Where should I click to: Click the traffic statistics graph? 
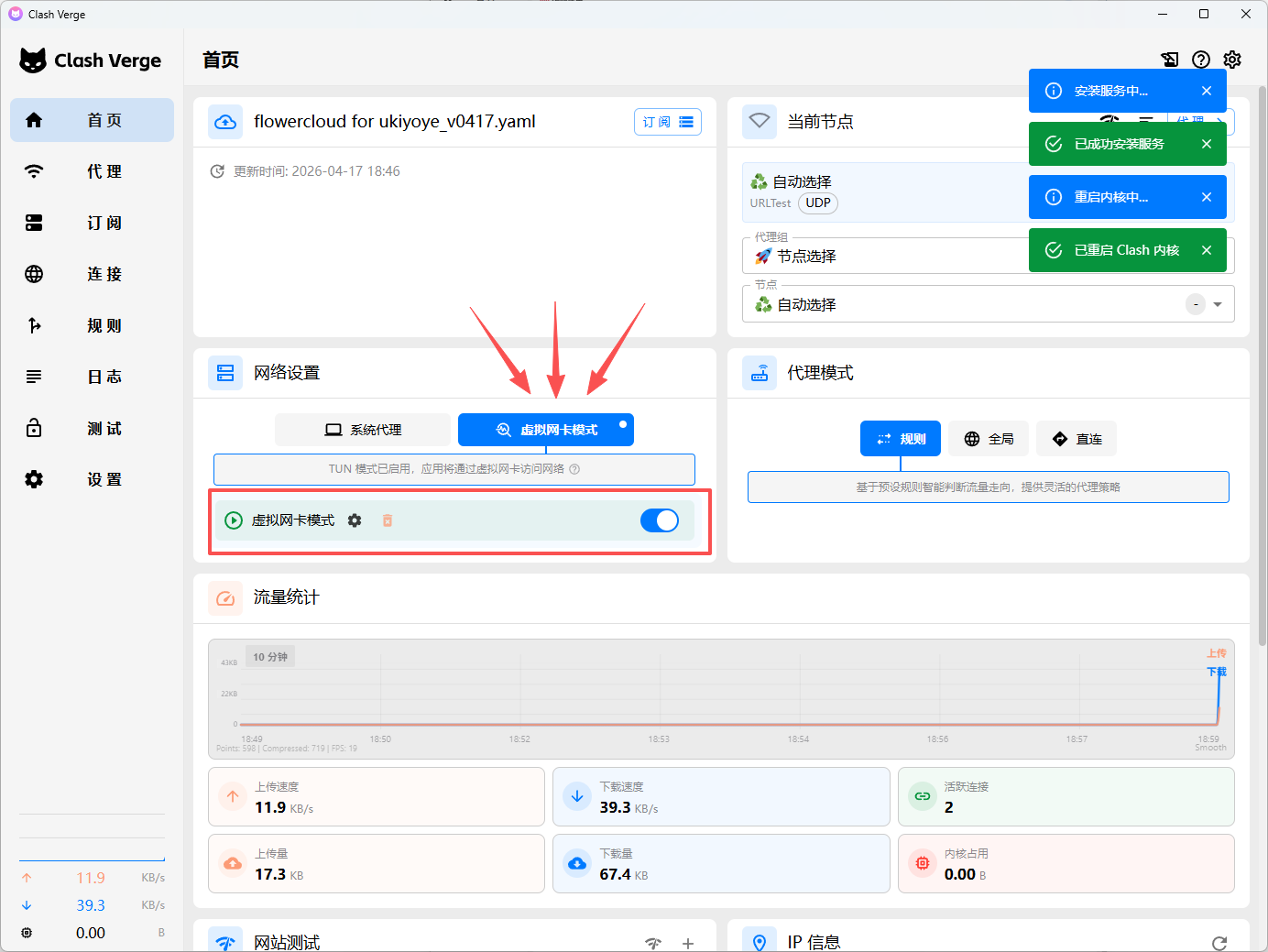click(x=720, y=696)
